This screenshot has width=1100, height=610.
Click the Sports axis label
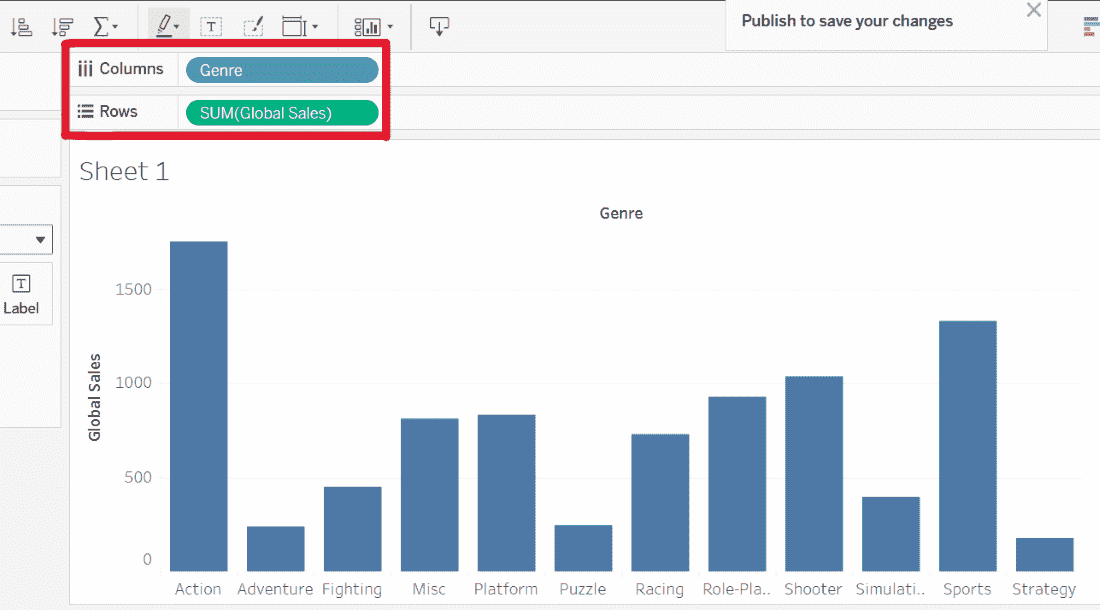[967, 590]
